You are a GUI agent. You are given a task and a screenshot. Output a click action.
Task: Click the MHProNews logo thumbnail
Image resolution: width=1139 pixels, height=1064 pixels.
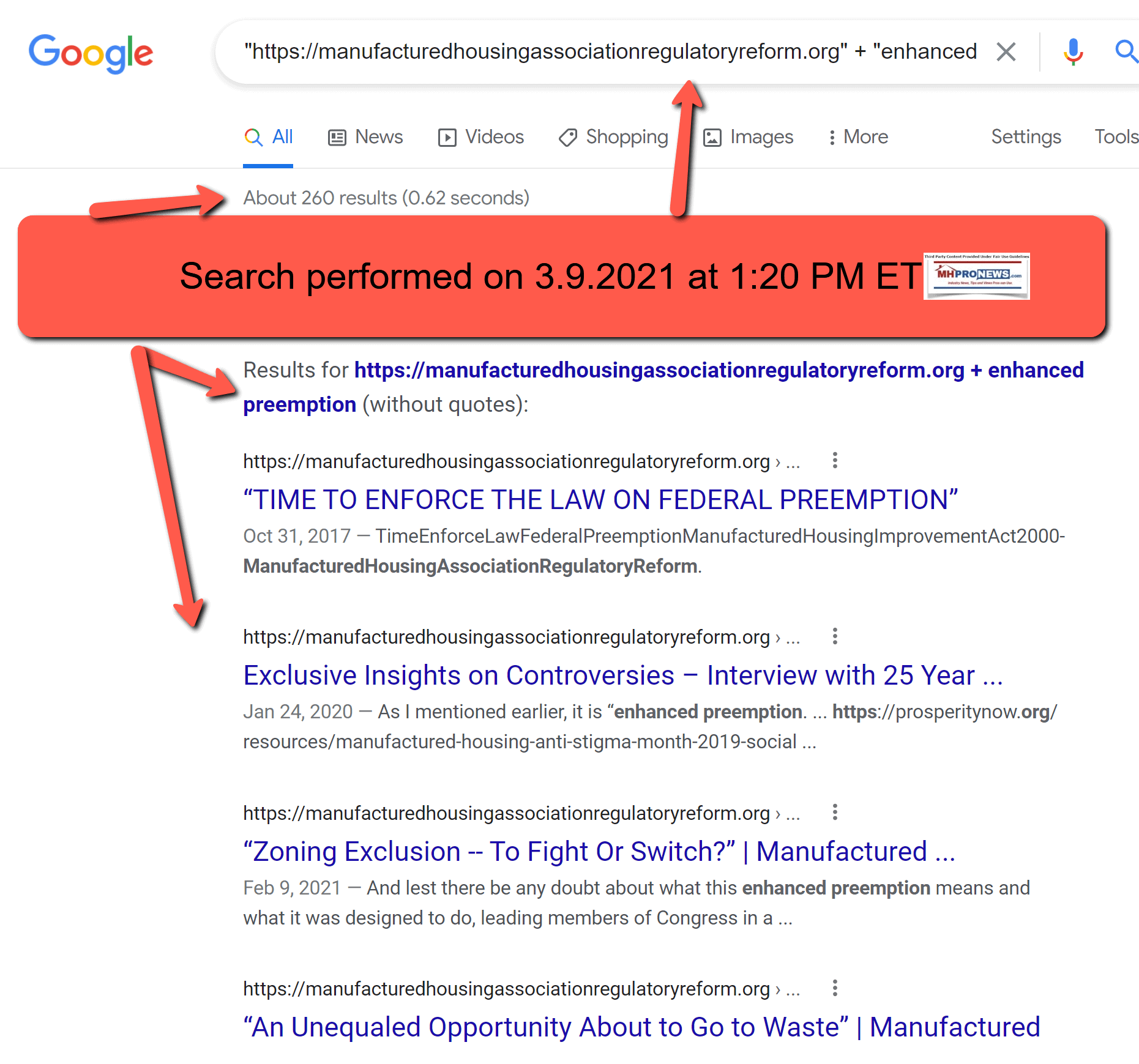(976, 276)
